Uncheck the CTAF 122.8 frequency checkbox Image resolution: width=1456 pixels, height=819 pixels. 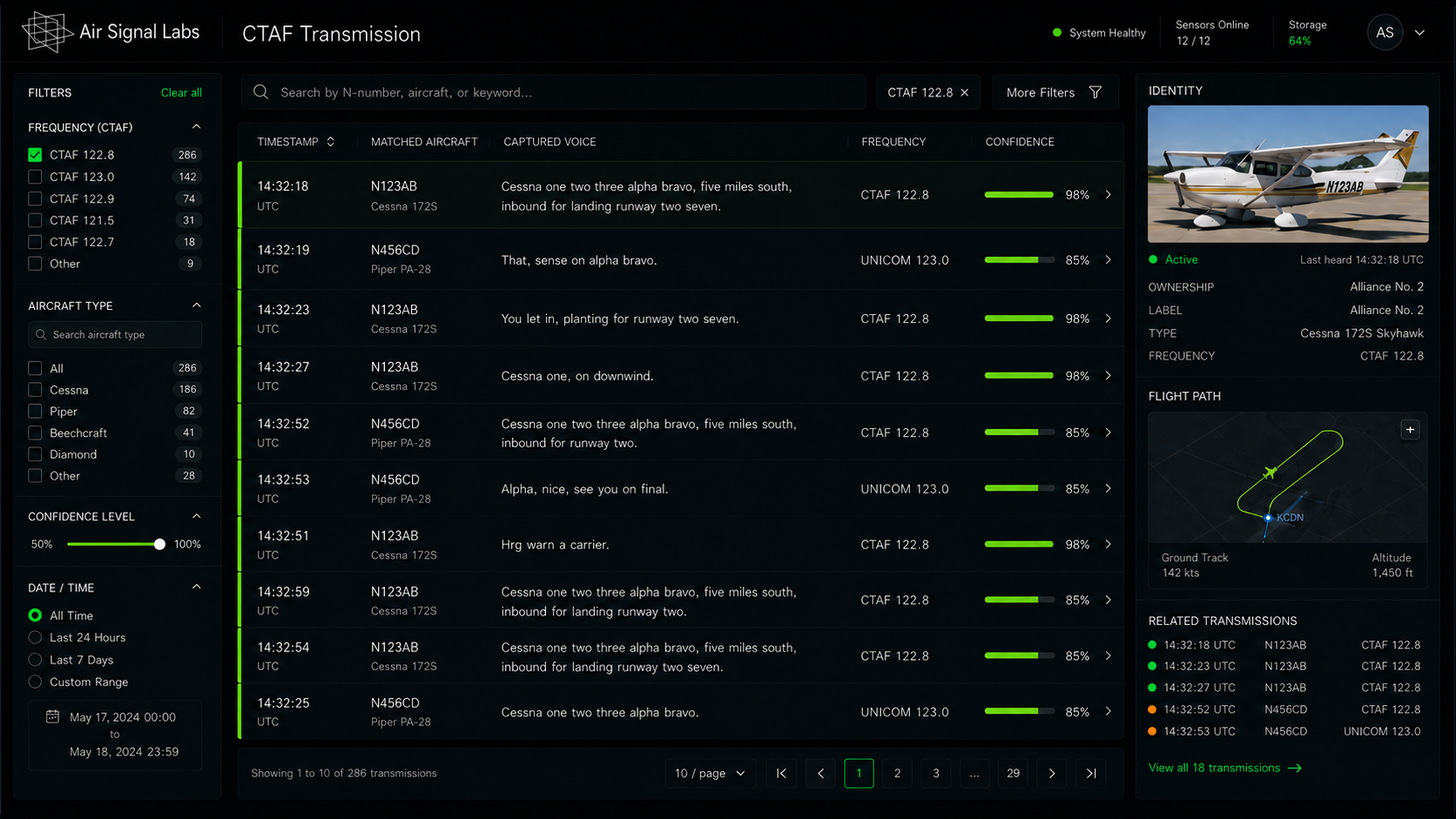click(x=35, y=155)
